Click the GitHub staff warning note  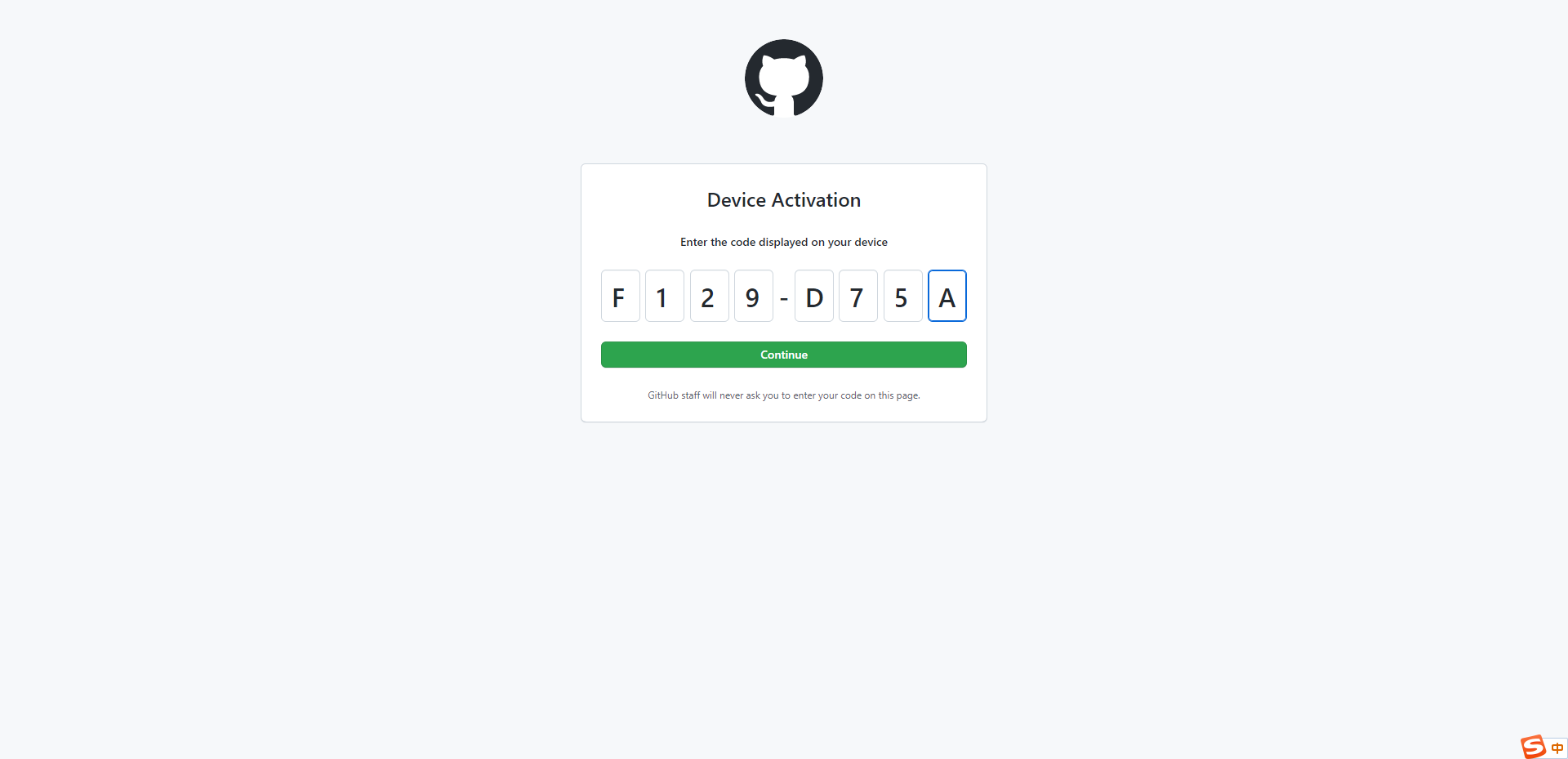784,395
